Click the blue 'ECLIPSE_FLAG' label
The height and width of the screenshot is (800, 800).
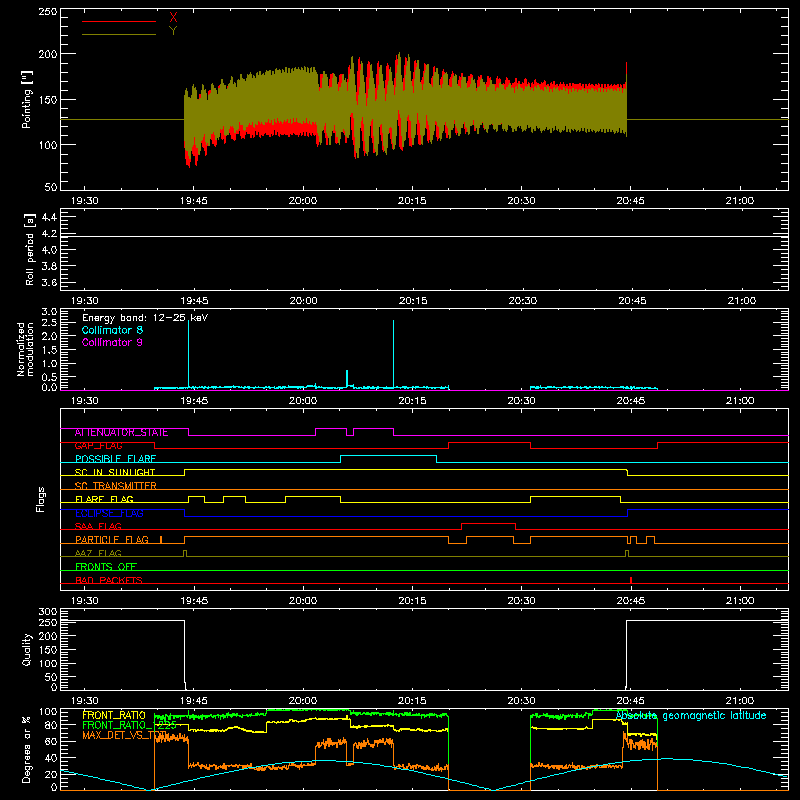109,513
